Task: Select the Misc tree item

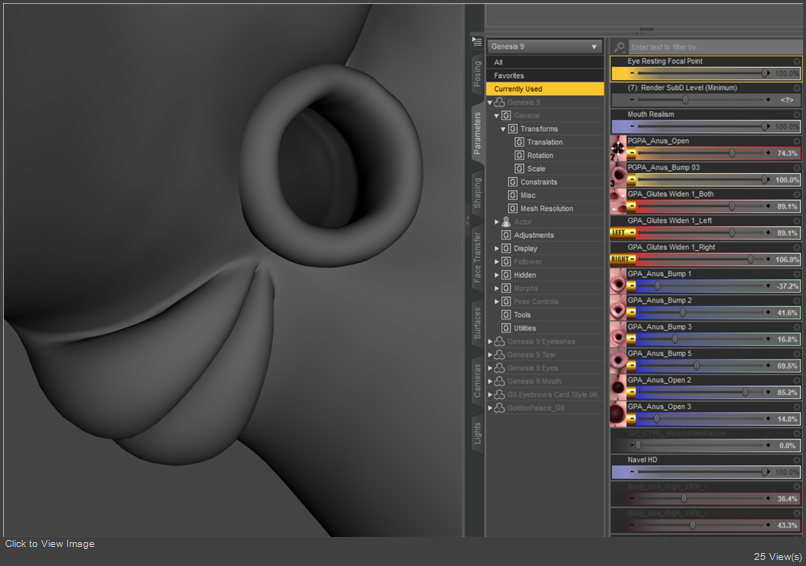Action: click(x=528, y=195)
